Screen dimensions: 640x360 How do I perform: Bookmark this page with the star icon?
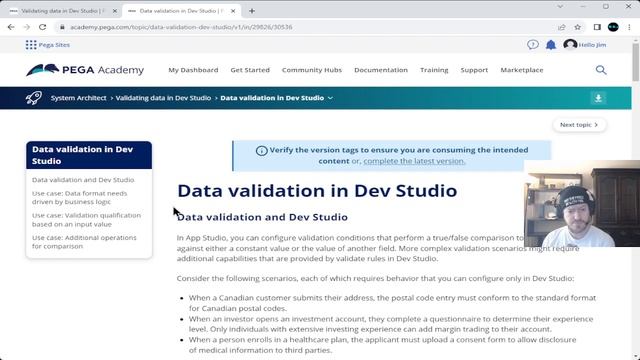[578, 27]
